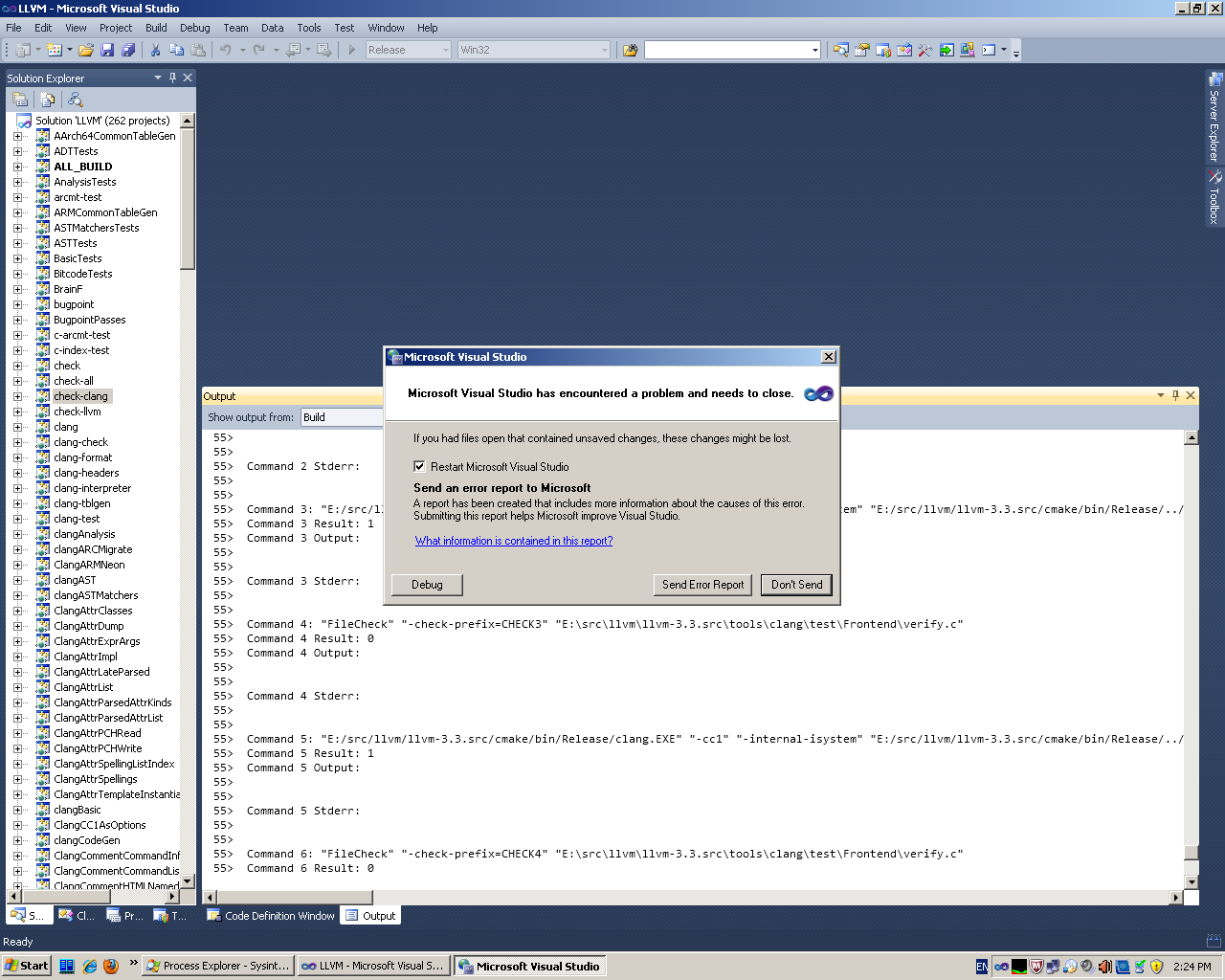Open Solution Explorer from the toolbar icon

(x=841, y=50)
